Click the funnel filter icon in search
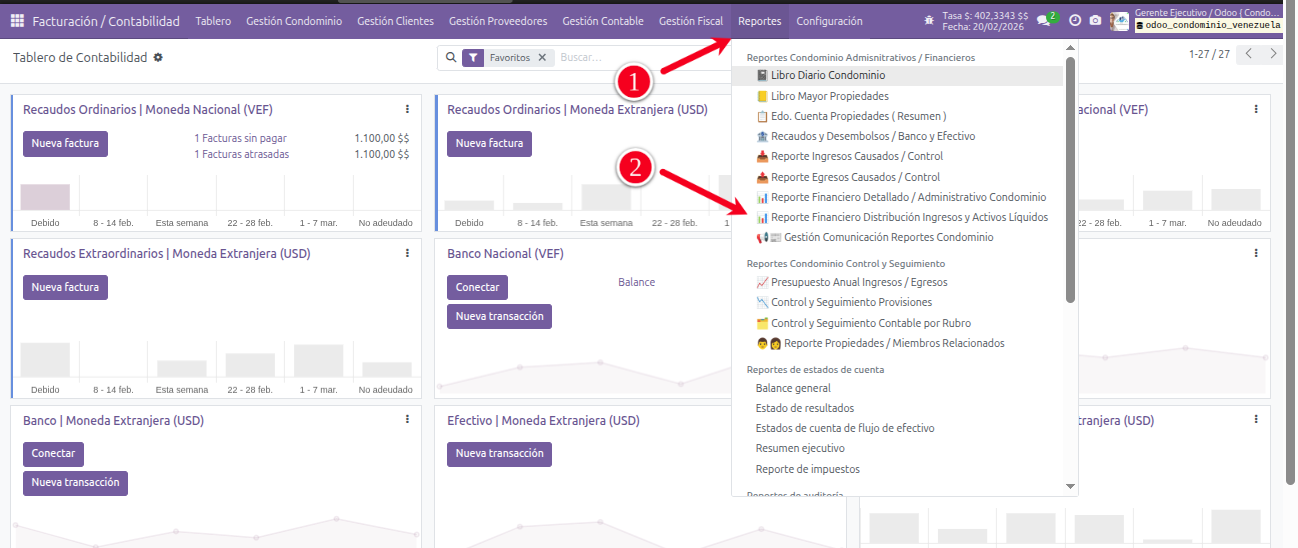 (x=473, y=58)
